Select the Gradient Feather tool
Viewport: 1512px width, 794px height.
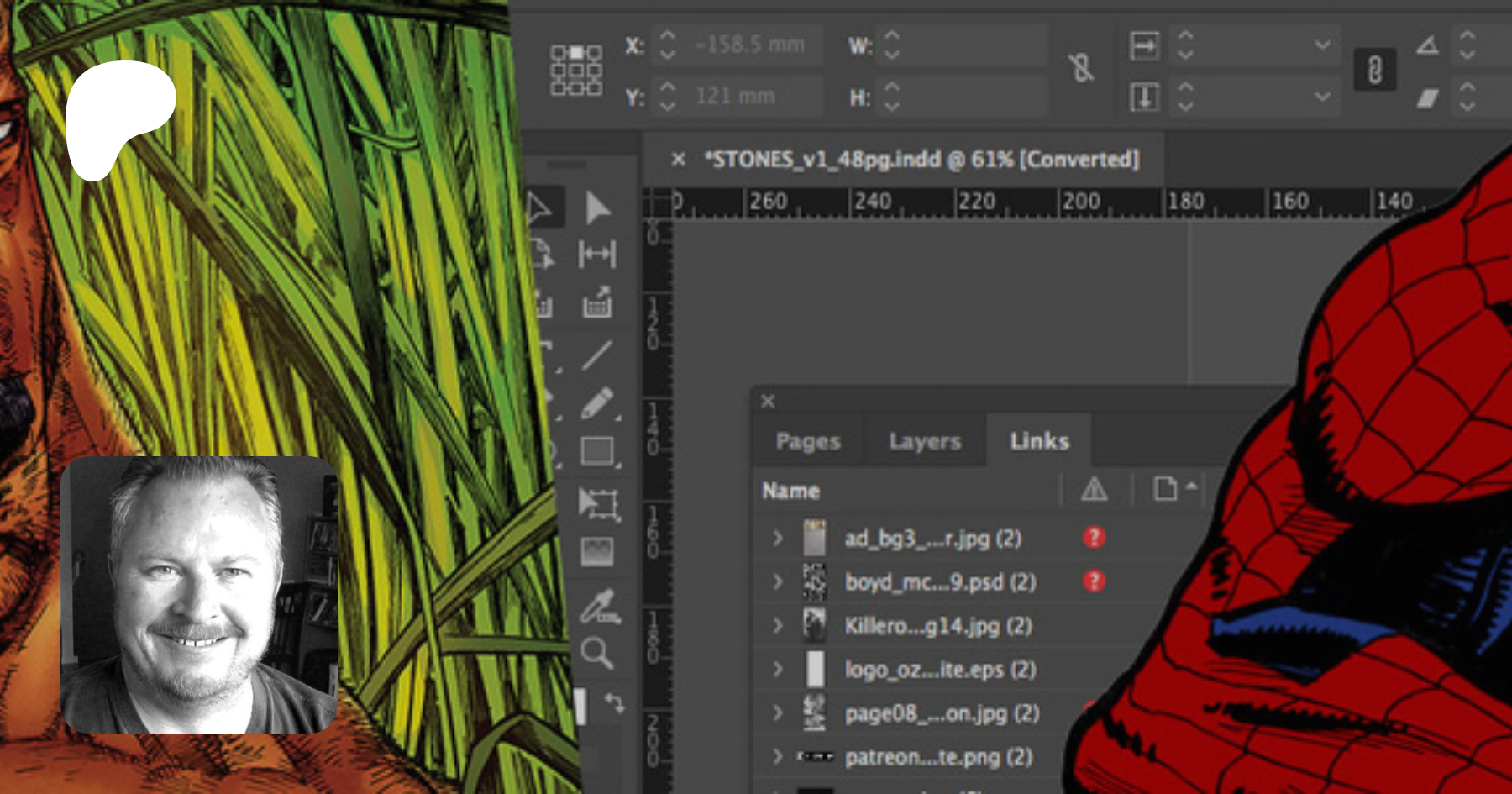[597, 552]
